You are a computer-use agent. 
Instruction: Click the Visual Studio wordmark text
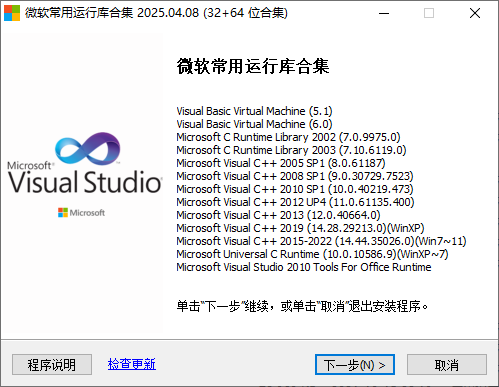coord(85,182)
